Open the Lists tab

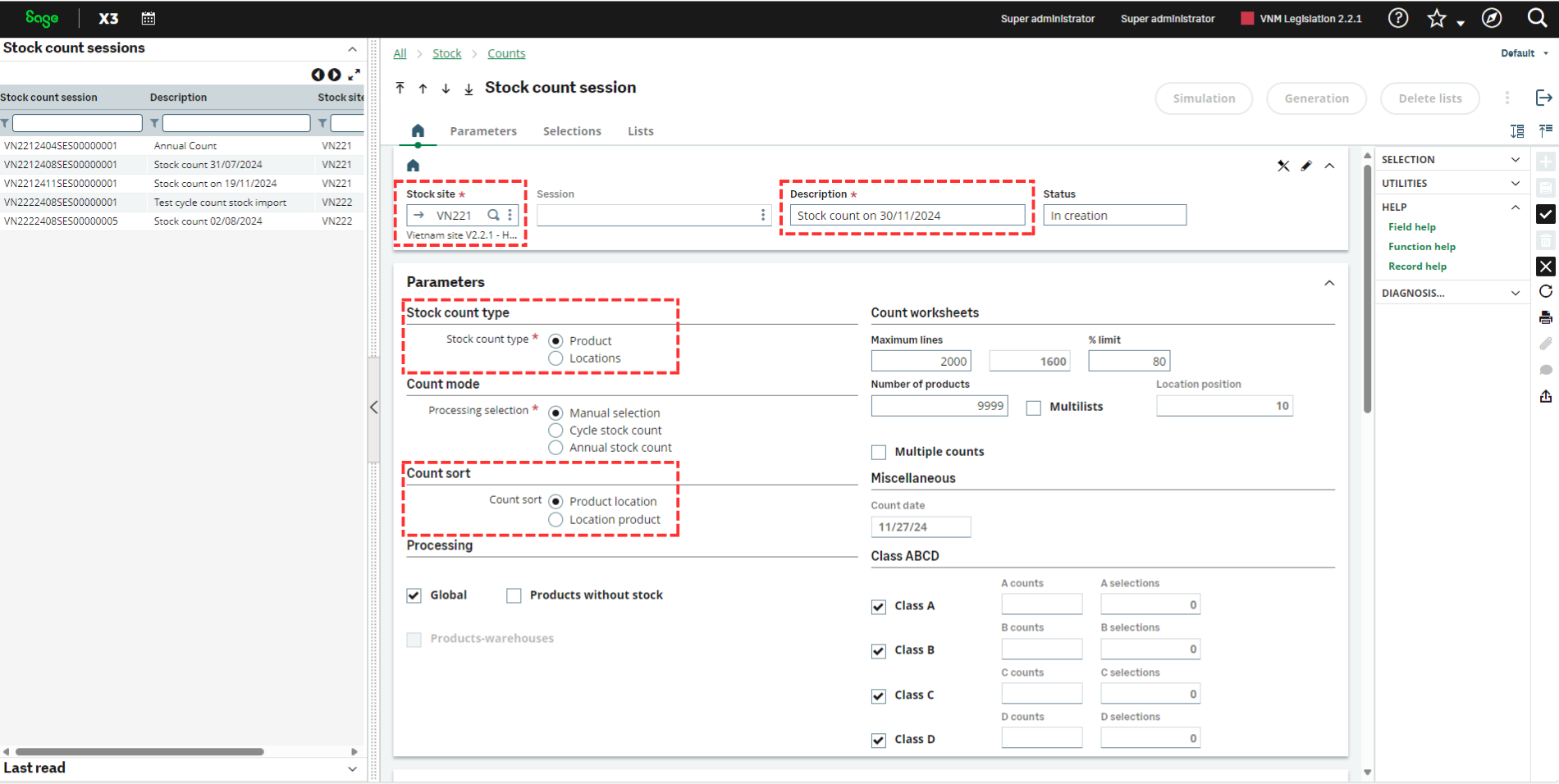pyautogui.click(x=641, y=131)
